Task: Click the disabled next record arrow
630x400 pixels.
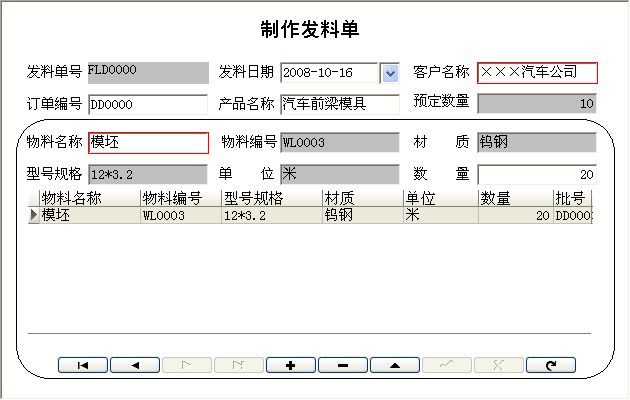Action: pyautogui.click(x=187, y=365)
